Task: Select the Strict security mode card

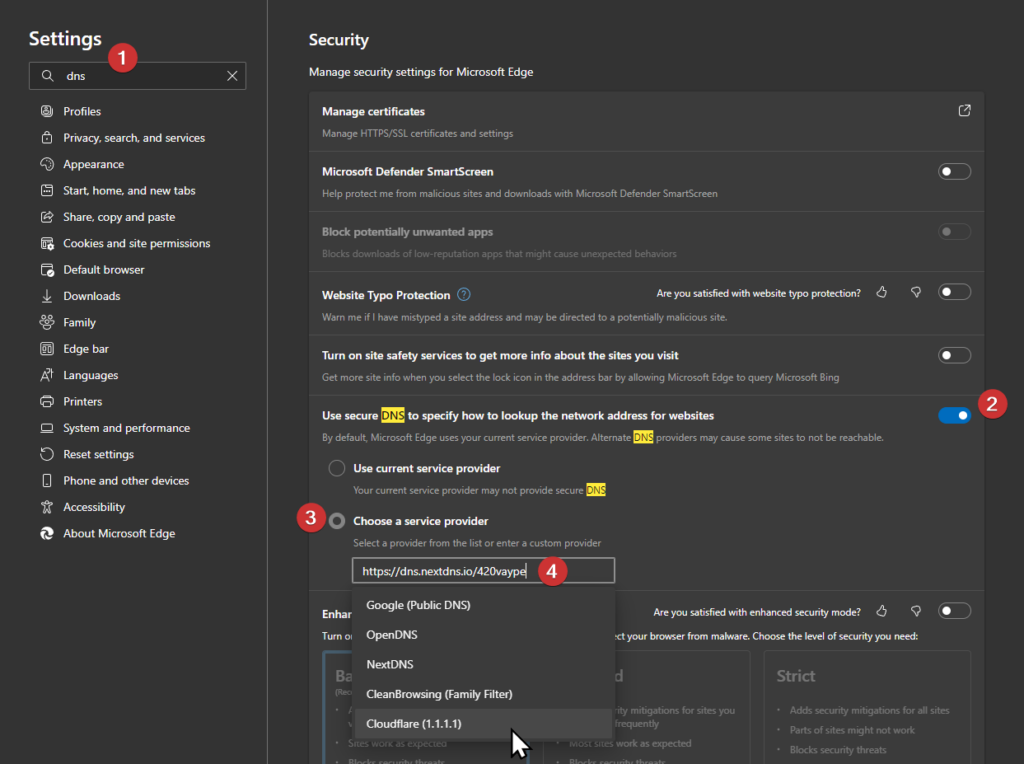Action: coord(867,707)
